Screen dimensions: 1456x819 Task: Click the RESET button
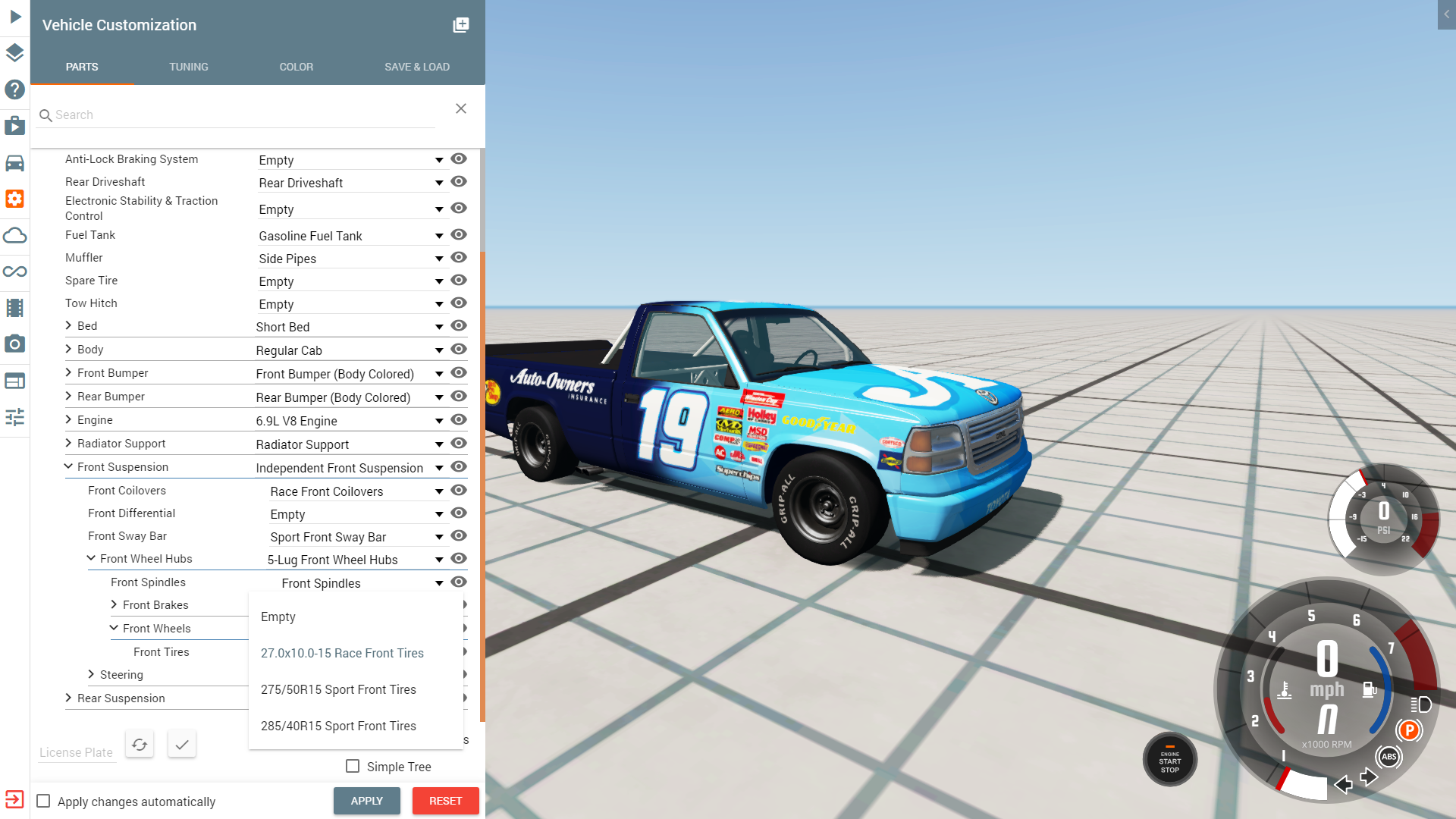tap(445, 801)
